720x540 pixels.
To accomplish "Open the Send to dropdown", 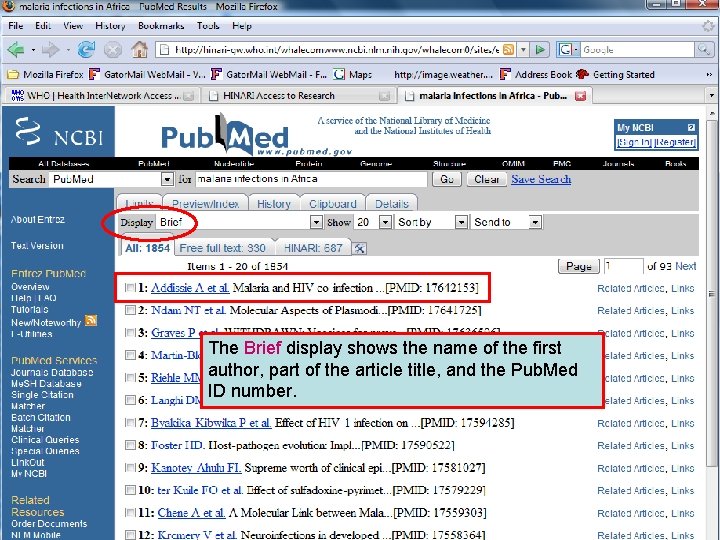I will point(506,222).
